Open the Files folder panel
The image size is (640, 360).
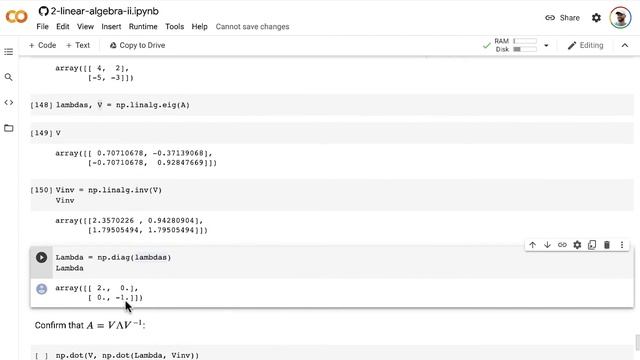click(x=9, y=128)
